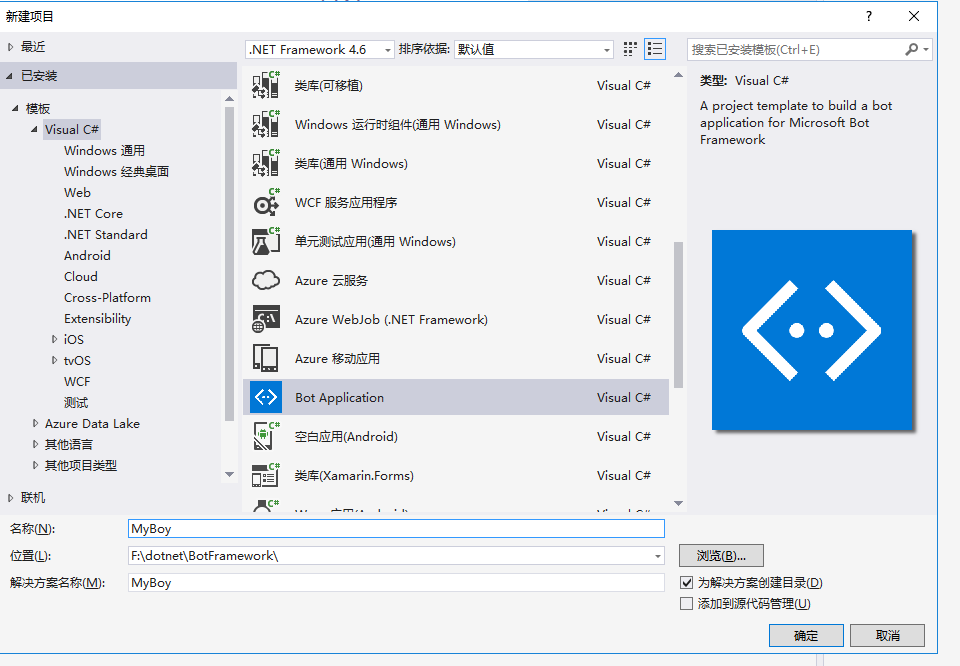The height and width of the screenshot is (666, 960).
Task: Collapse the Visual C# tree node
Action: coord(34,129)
